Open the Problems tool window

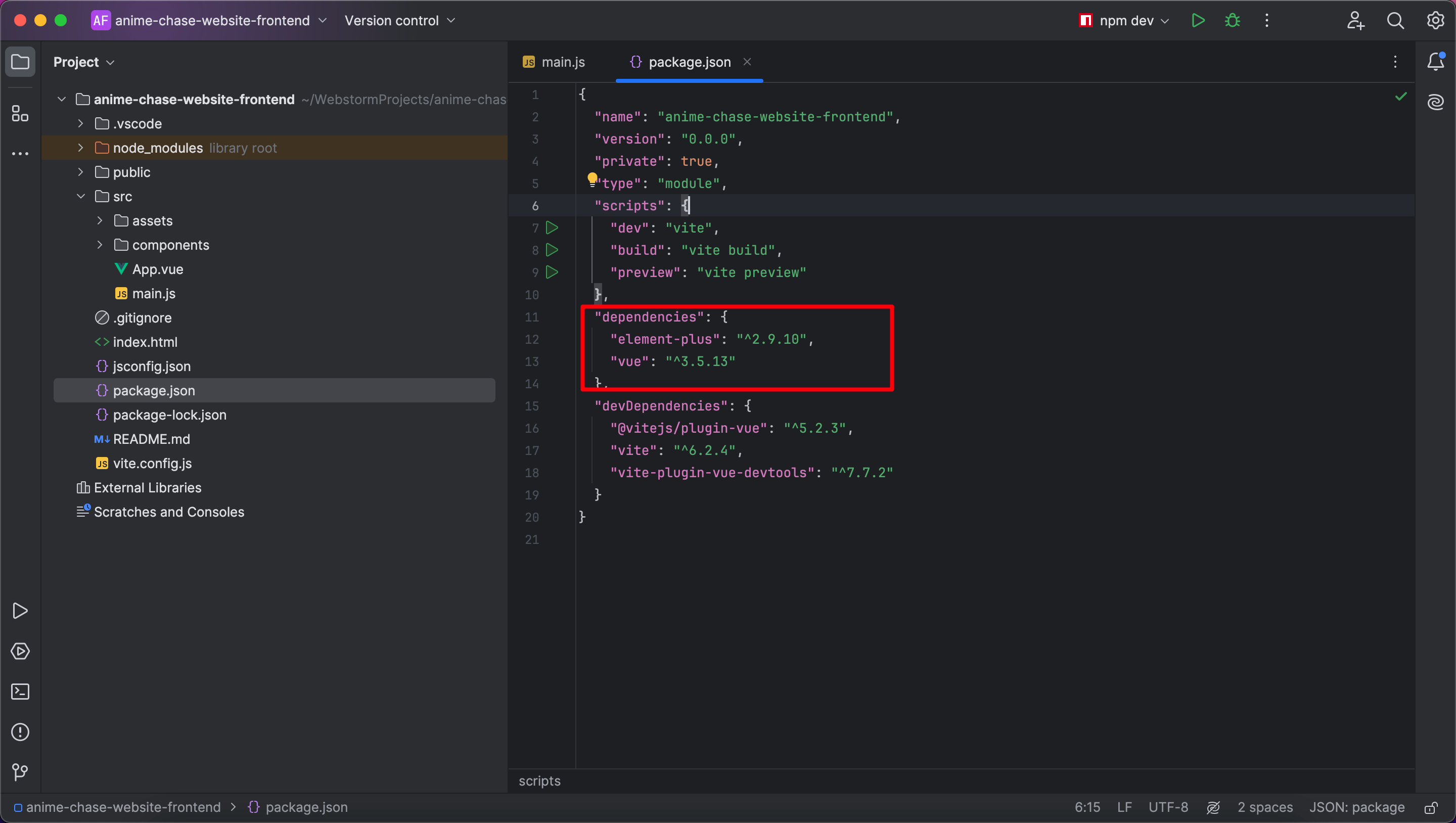pos(20,732)
